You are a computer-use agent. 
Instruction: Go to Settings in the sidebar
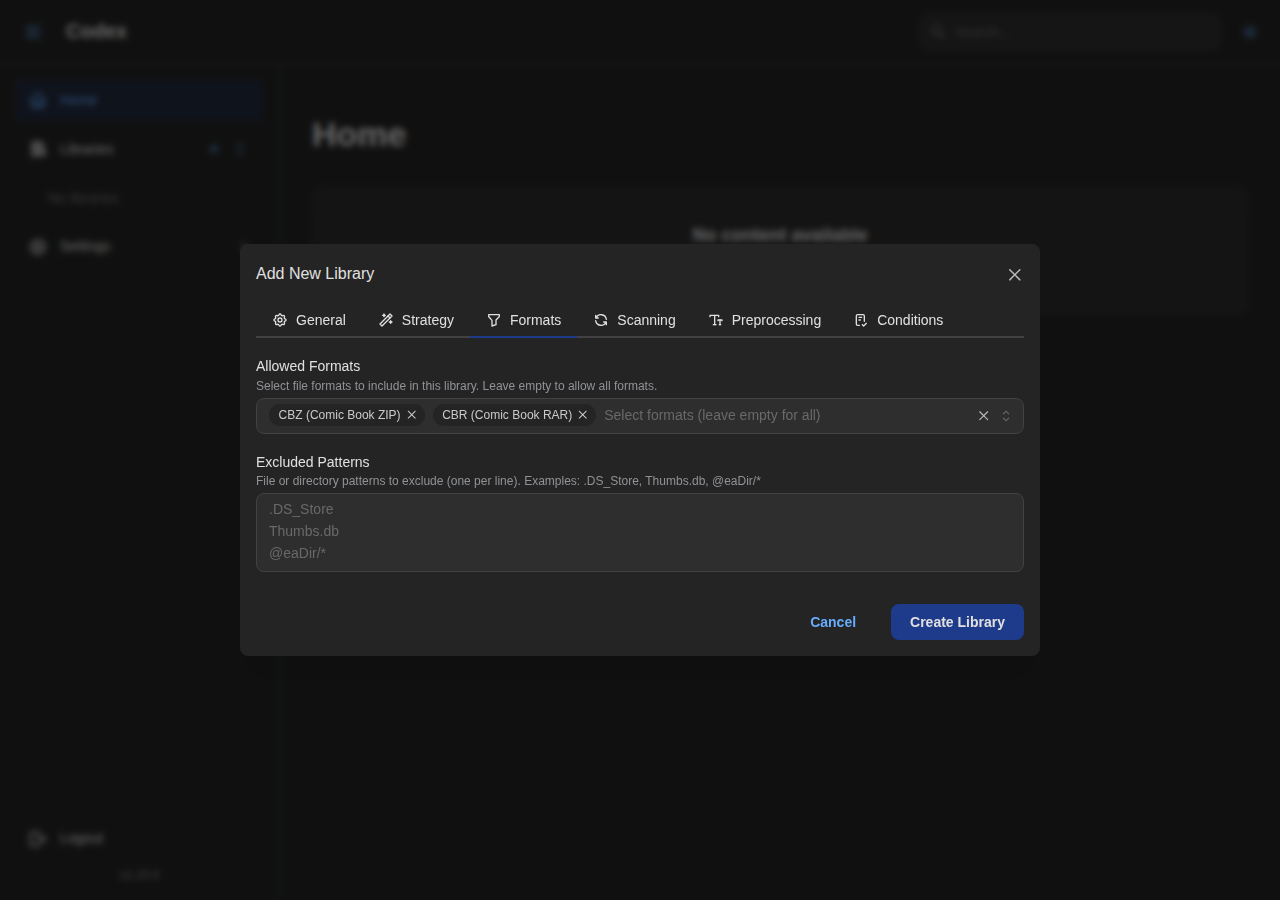point(84,246)
